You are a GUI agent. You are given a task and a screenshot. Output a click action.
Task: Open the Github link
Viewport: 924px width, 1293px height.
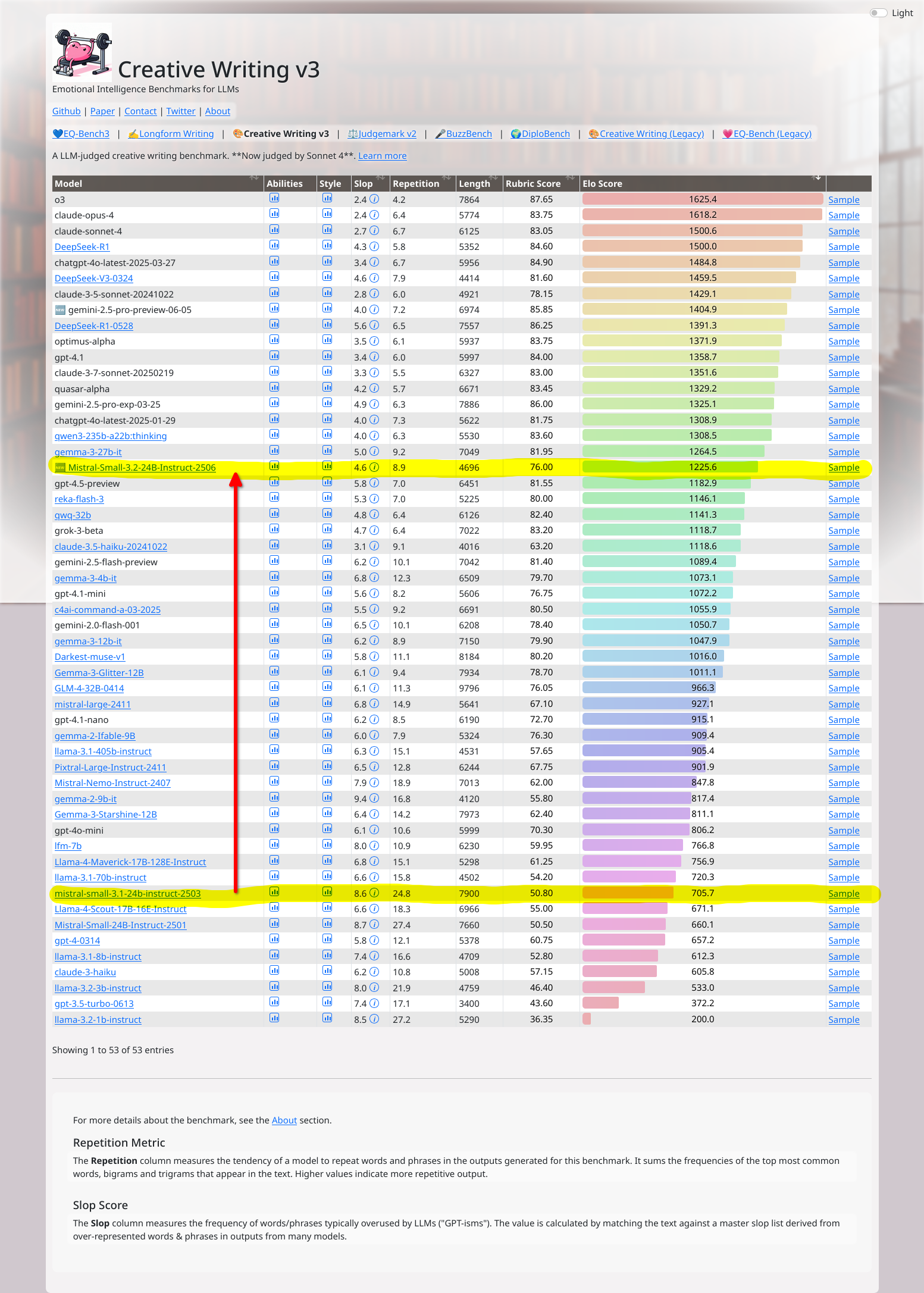click(x=67, y=111)
